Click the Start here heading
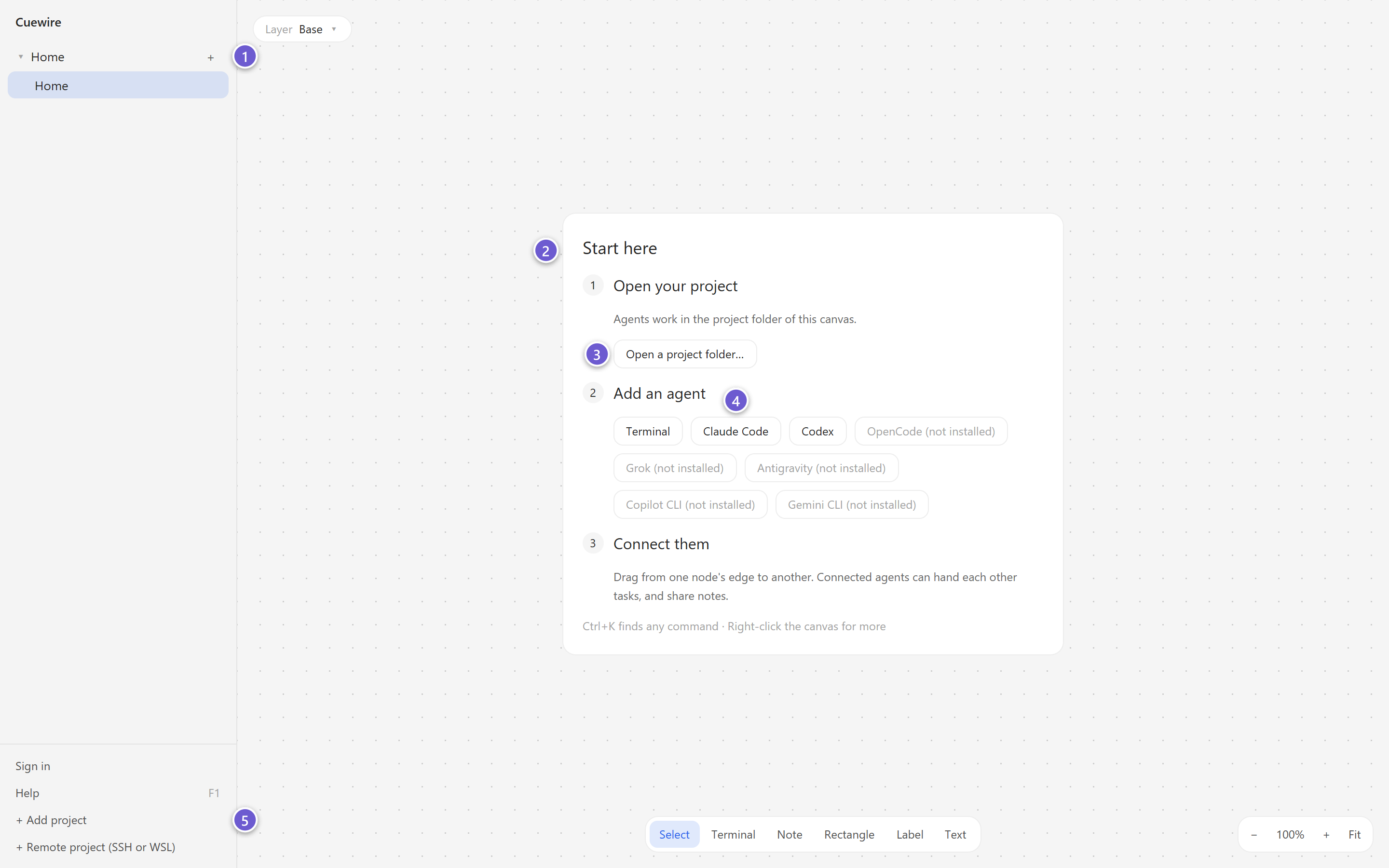 619,248
